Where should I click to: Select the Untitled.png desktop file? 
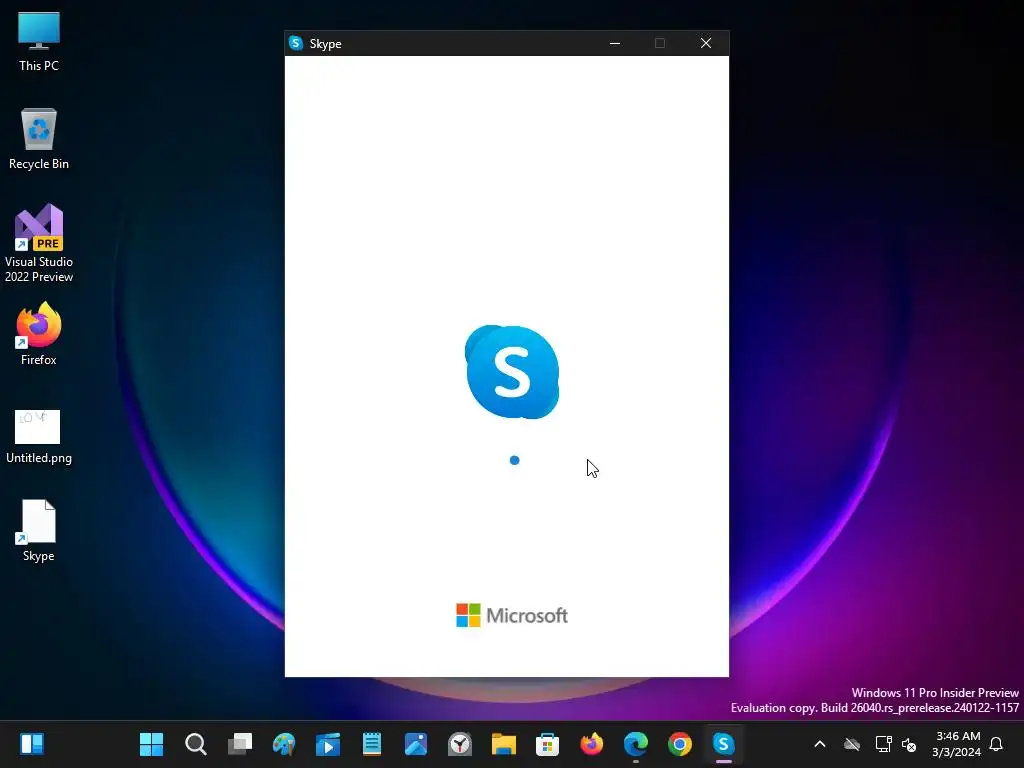click(39, 436)
